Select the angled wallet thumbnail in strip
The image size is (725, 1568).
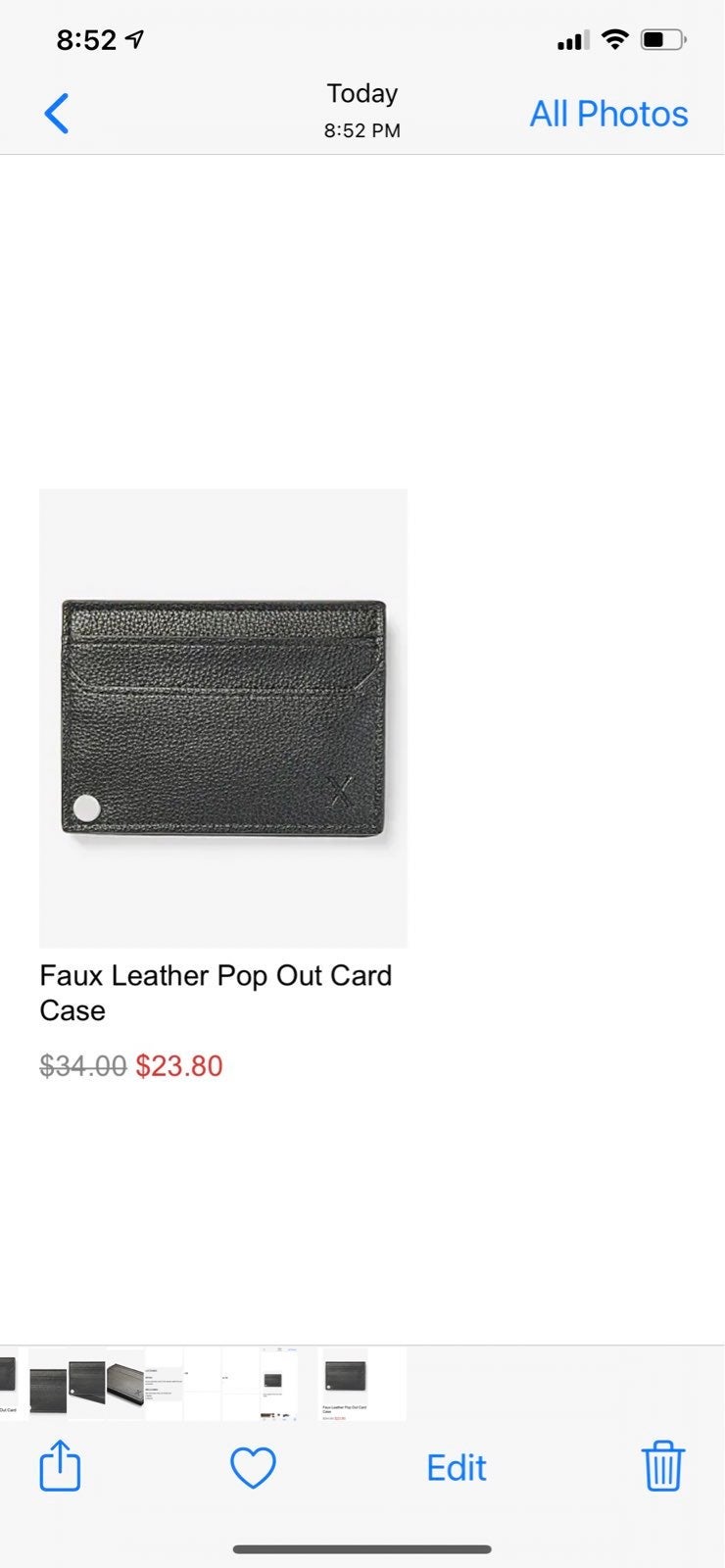[x=125, y=1384]
